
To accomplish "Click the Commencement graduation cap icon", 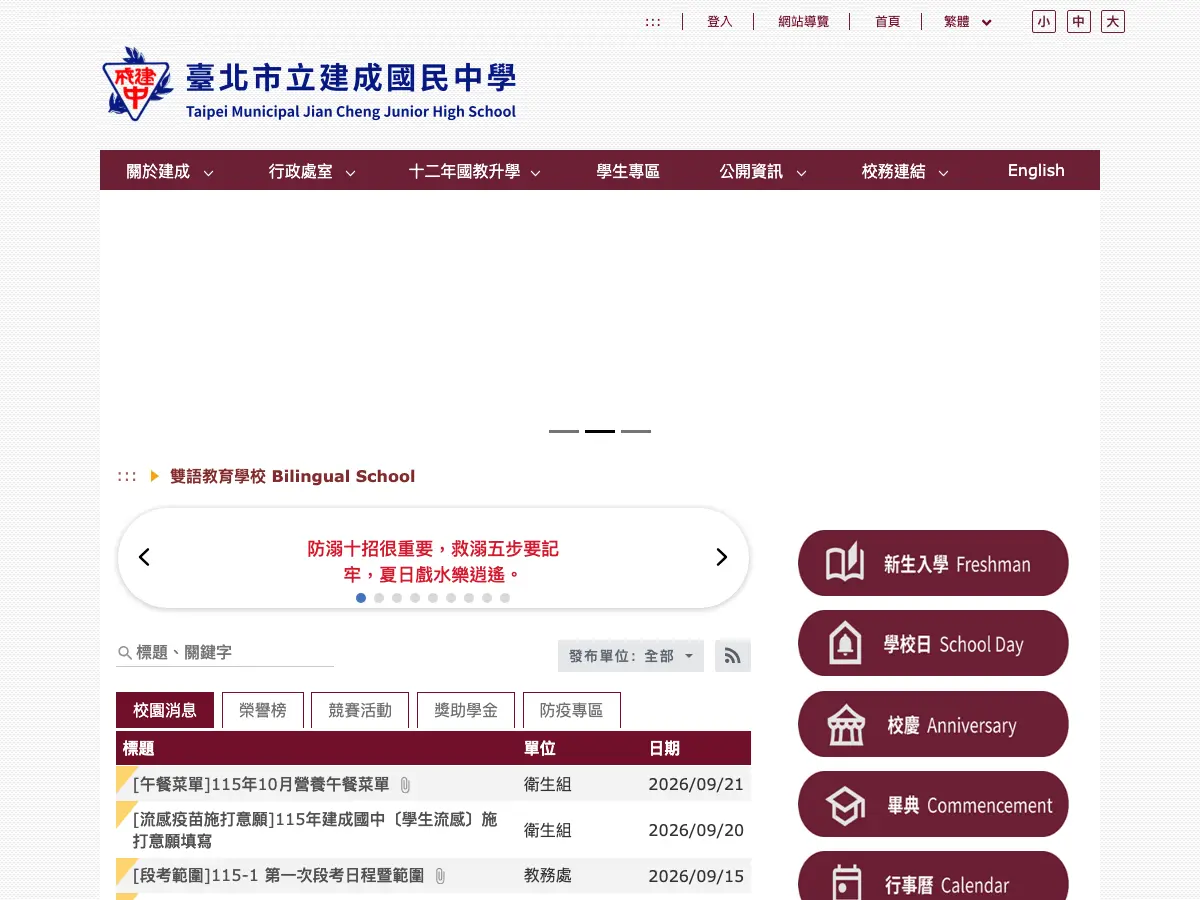I will click(845, 805).
